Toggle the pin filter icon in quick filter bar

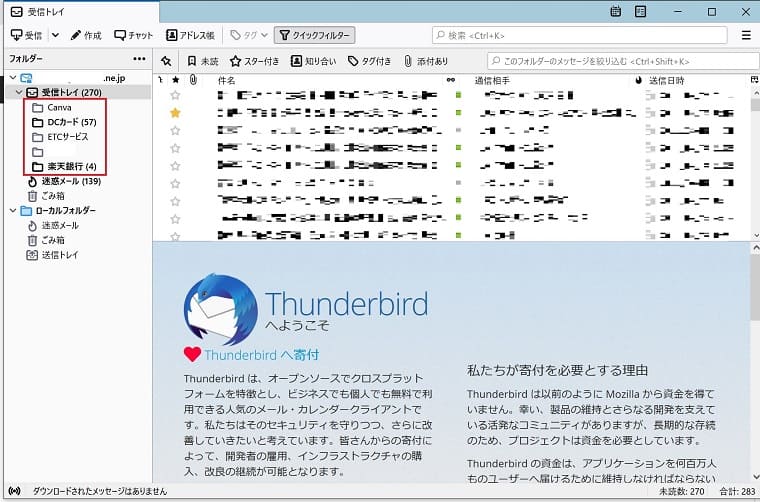point(166,61)
